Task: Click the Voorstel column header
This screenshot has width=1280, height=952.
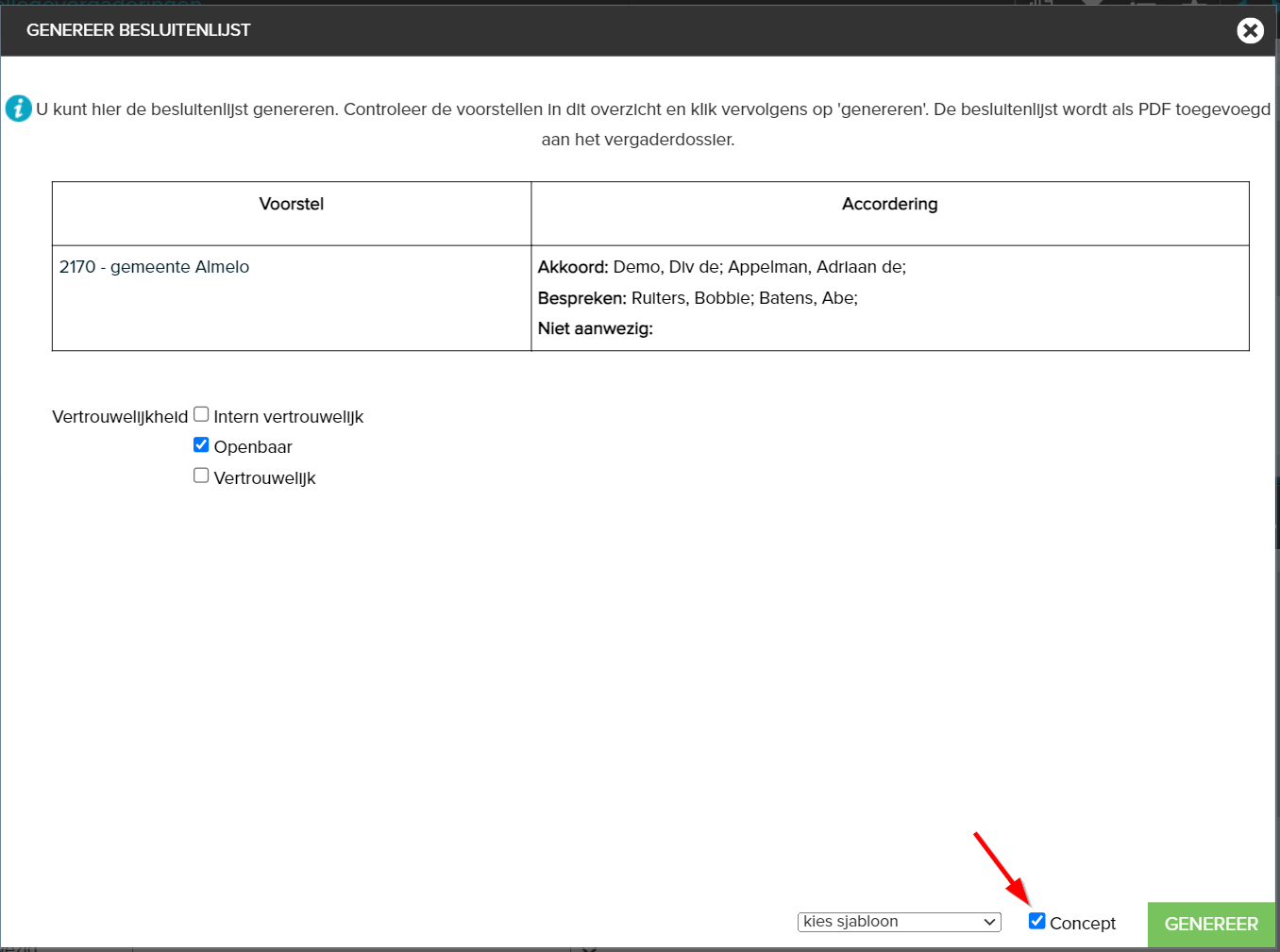Action: [292, 204]
